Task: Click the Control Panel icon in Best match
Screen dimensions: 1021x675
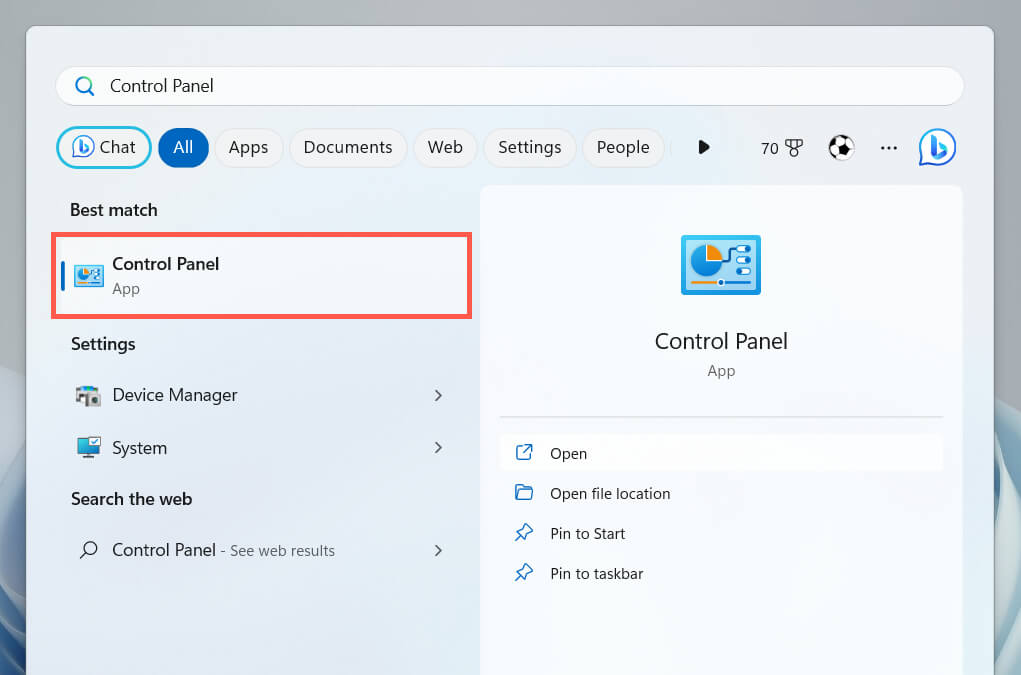Action: (89, 275)
